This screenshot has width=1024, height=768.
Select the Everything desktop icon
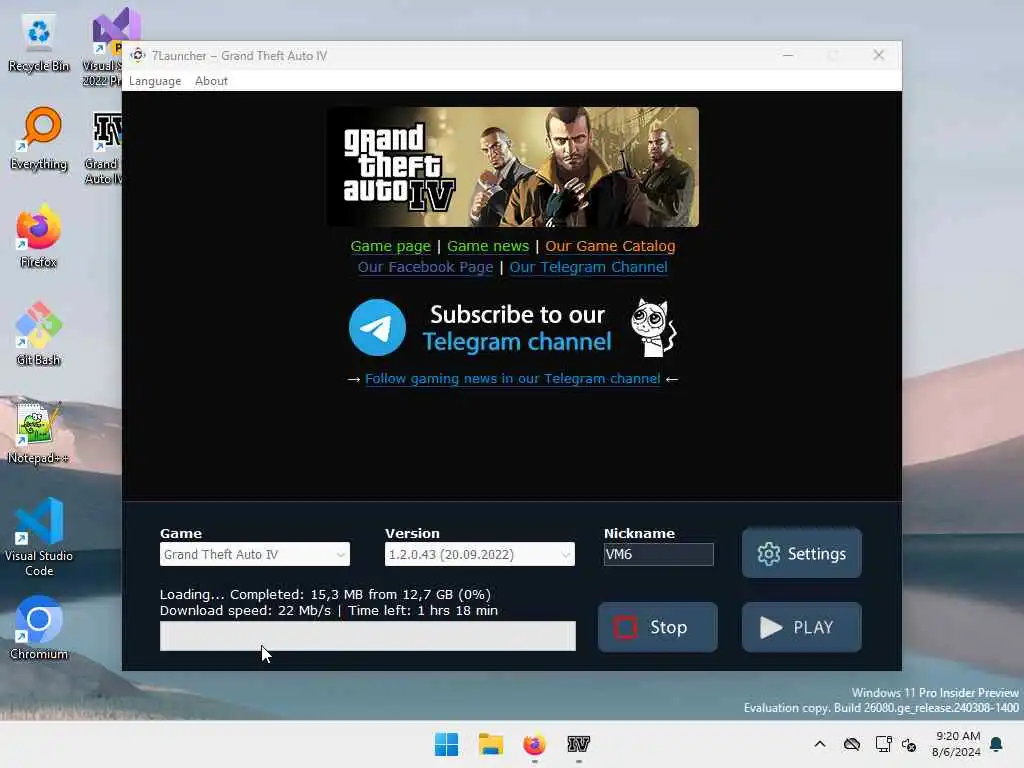click(x=39, y=138)
